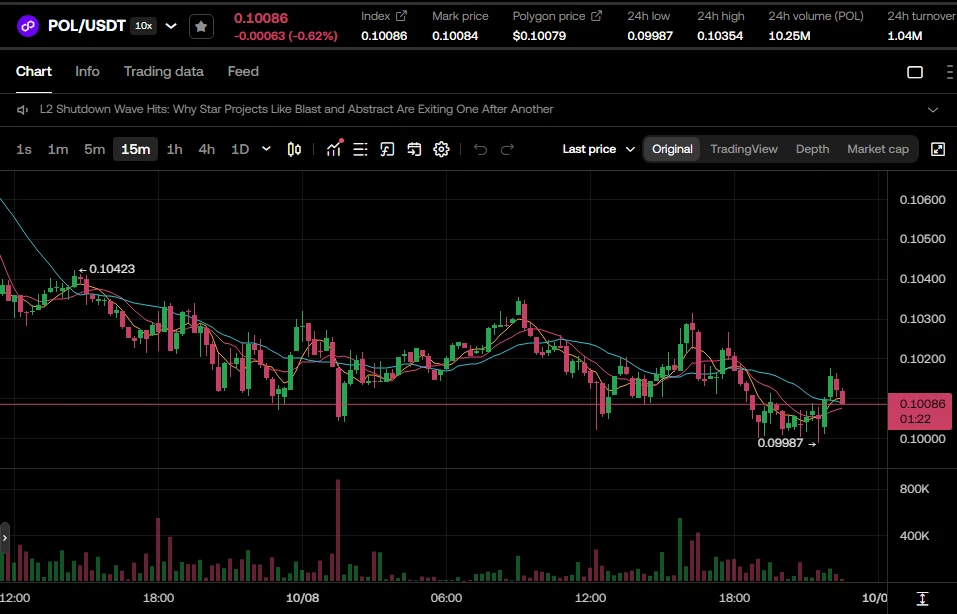The image size is (957, 614).
Task: Switch to single-panel layout icon
Action: click(915, 72)
